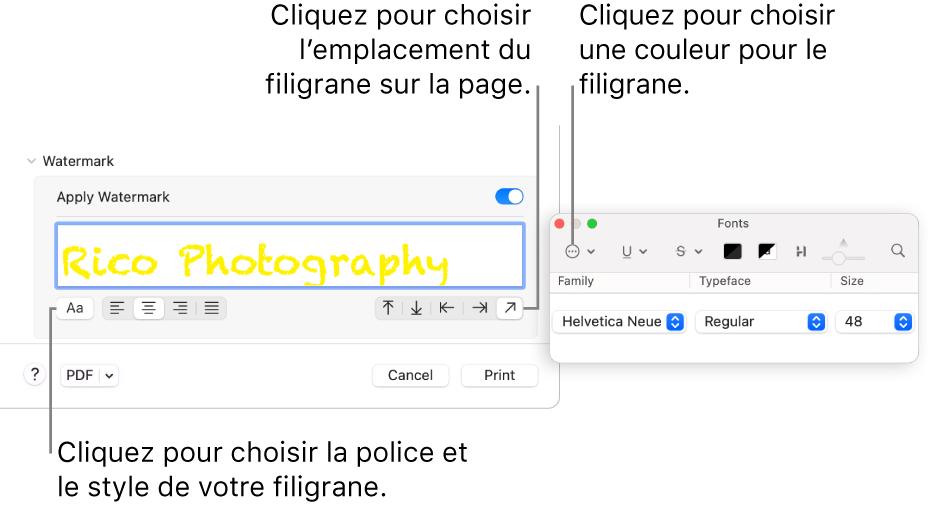Align watermark text right
Image resolution: width=931 pixels, height=508 pixels.
point(180,308)
